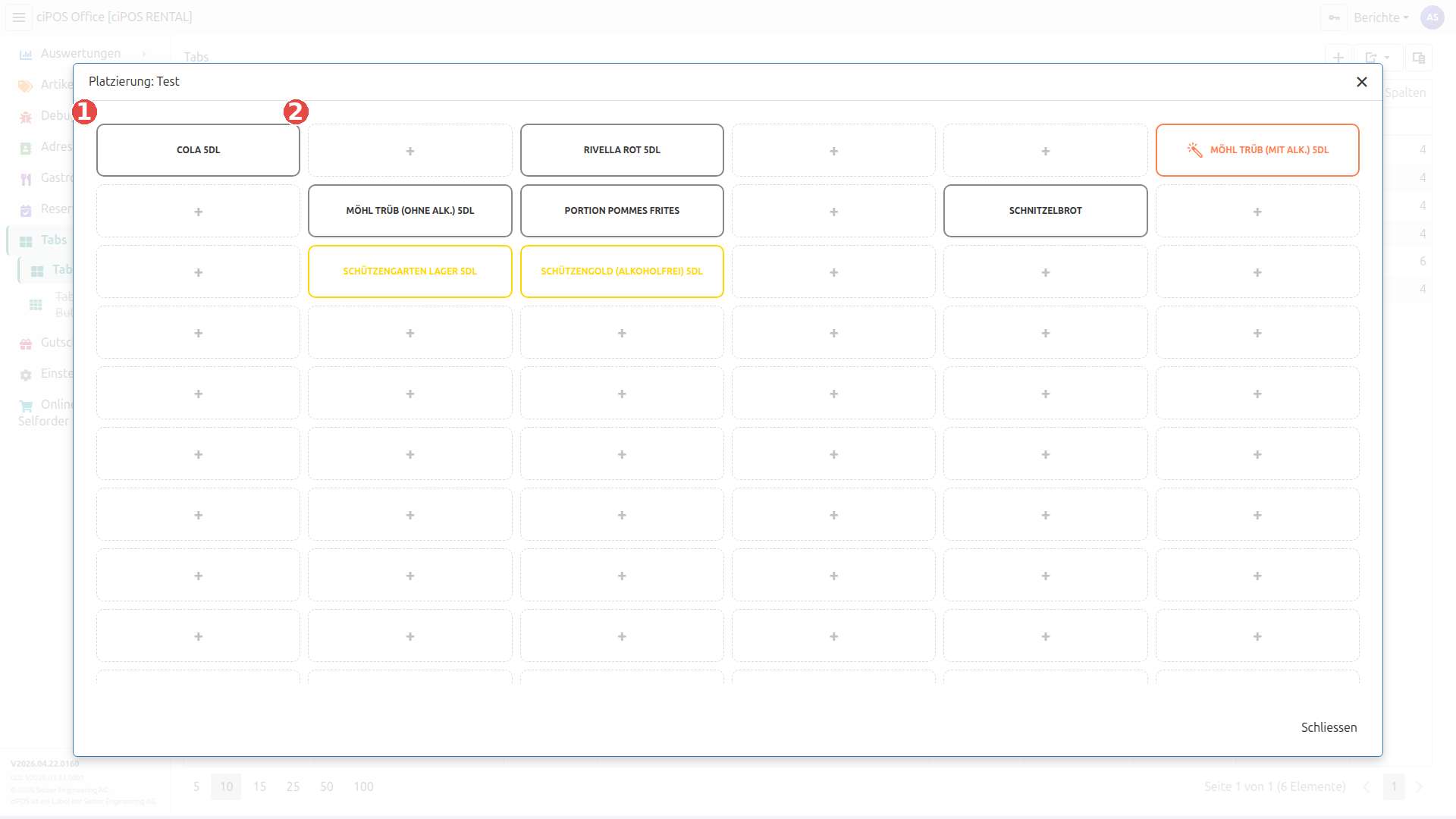Expand the Auswertungen chevron in sidebar
The width and height of the screenshot is (1456, 819).
pos(143,54)
